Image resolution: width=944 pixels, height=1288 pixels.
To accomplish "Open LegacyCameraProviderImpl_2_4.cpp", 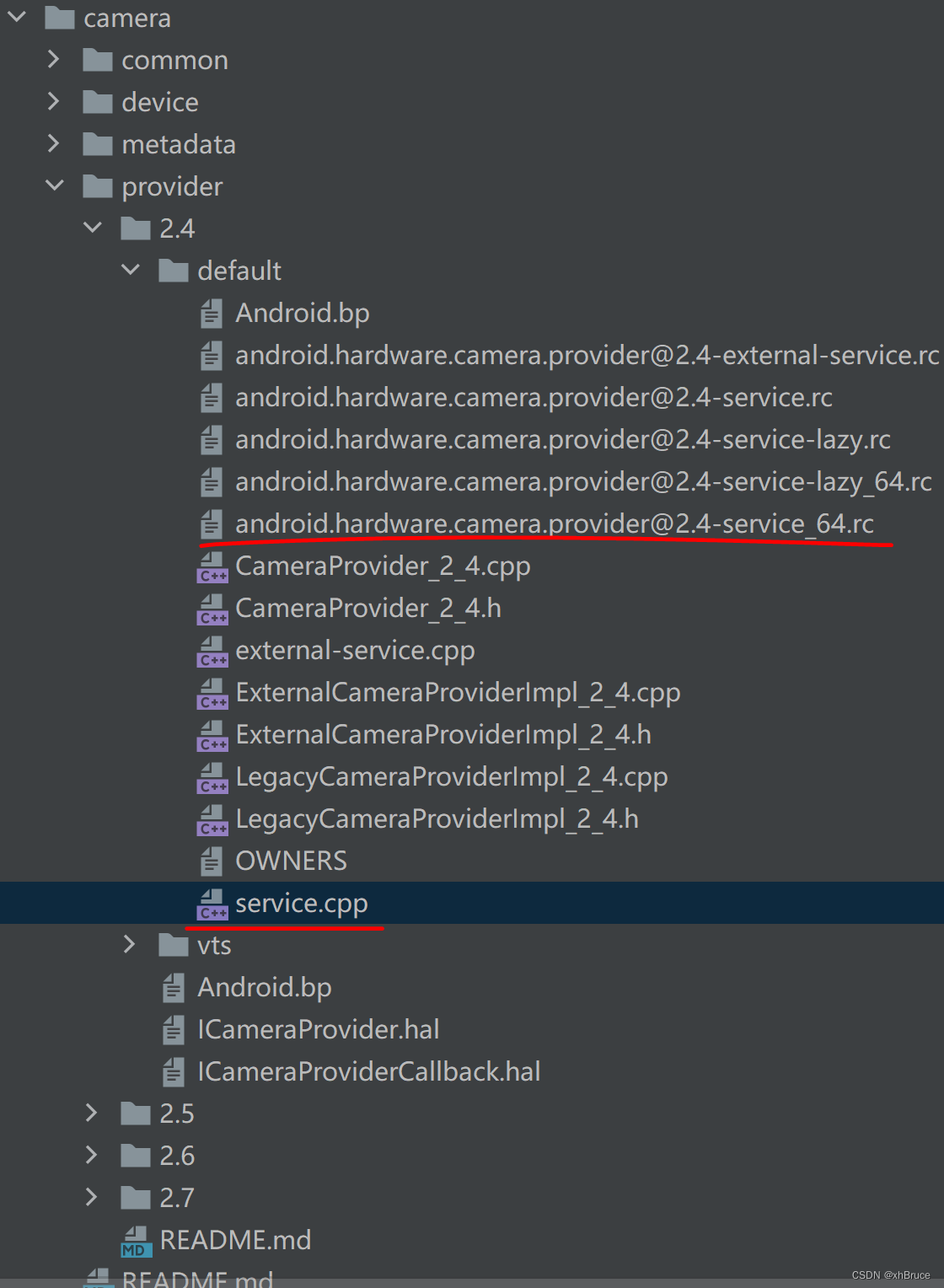I will coord(451,776).
